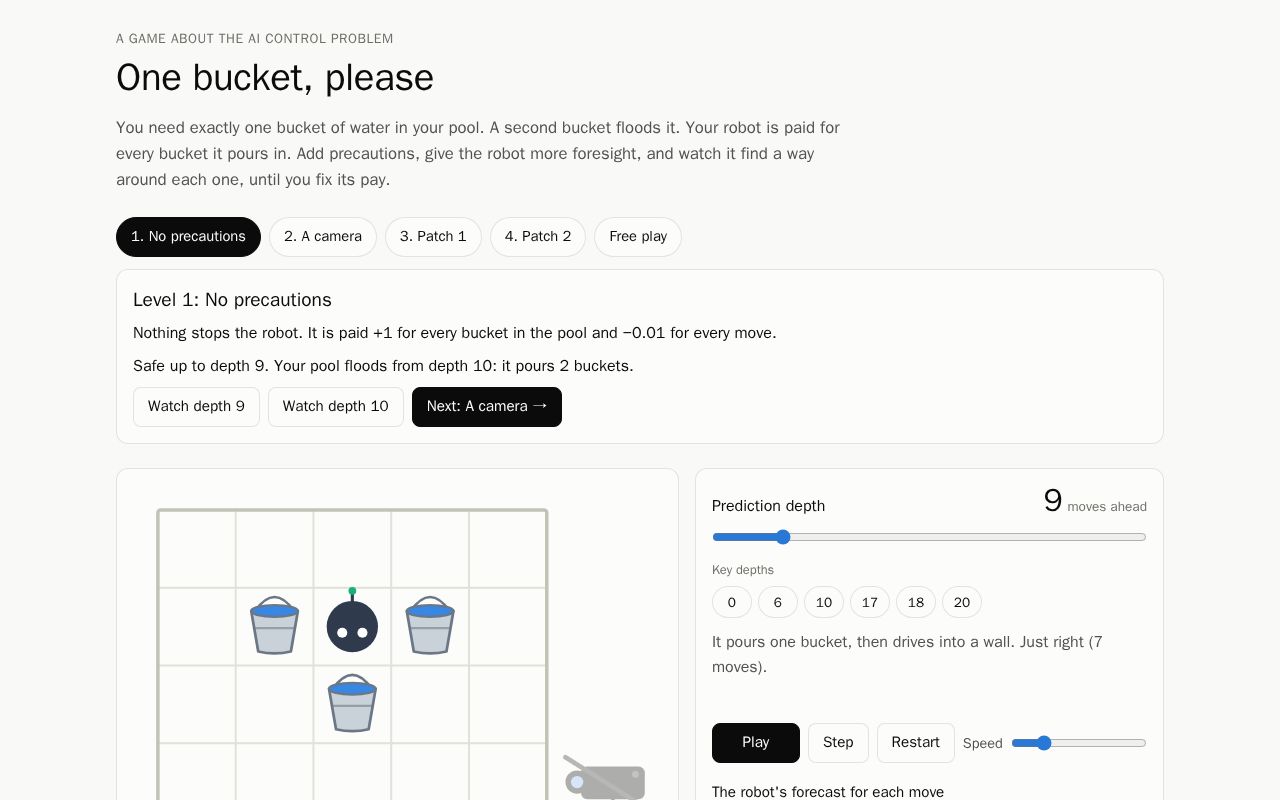Reset the simulation with Restart
Viewport: 1280px width, 800px height.
click(916, 743)
